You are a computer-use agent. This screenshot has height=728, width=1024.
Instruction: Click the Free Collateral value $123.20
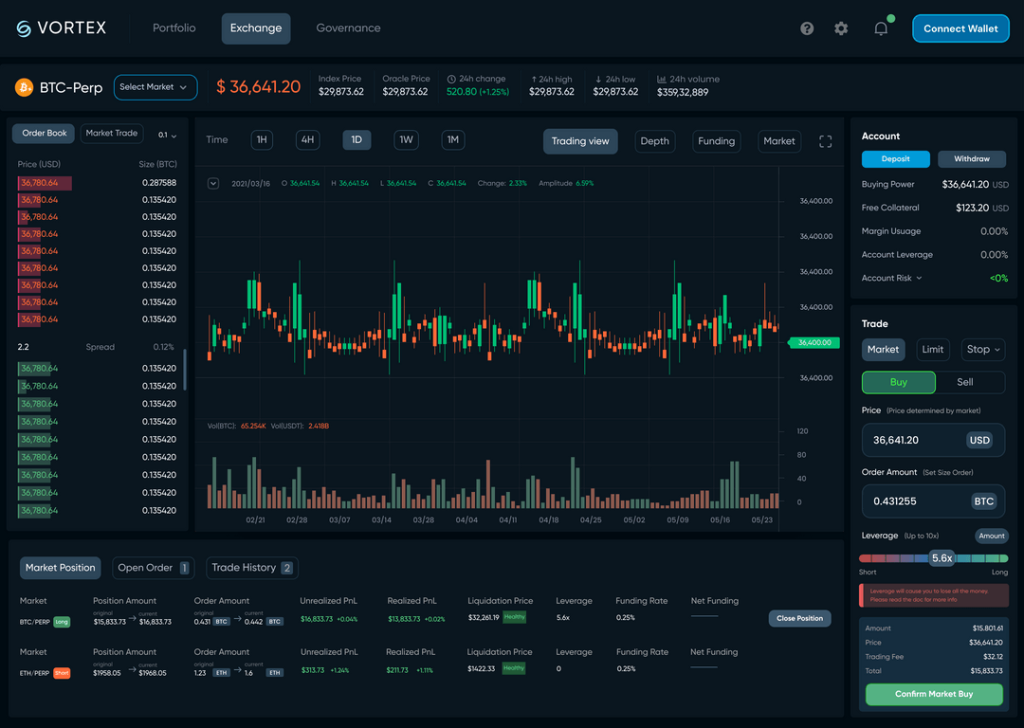[972, 208]
